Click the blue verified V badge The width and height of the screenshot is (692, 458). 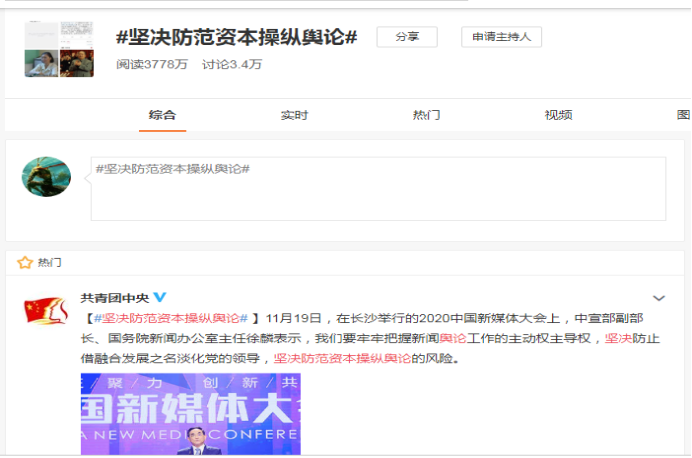pos(159,297)
